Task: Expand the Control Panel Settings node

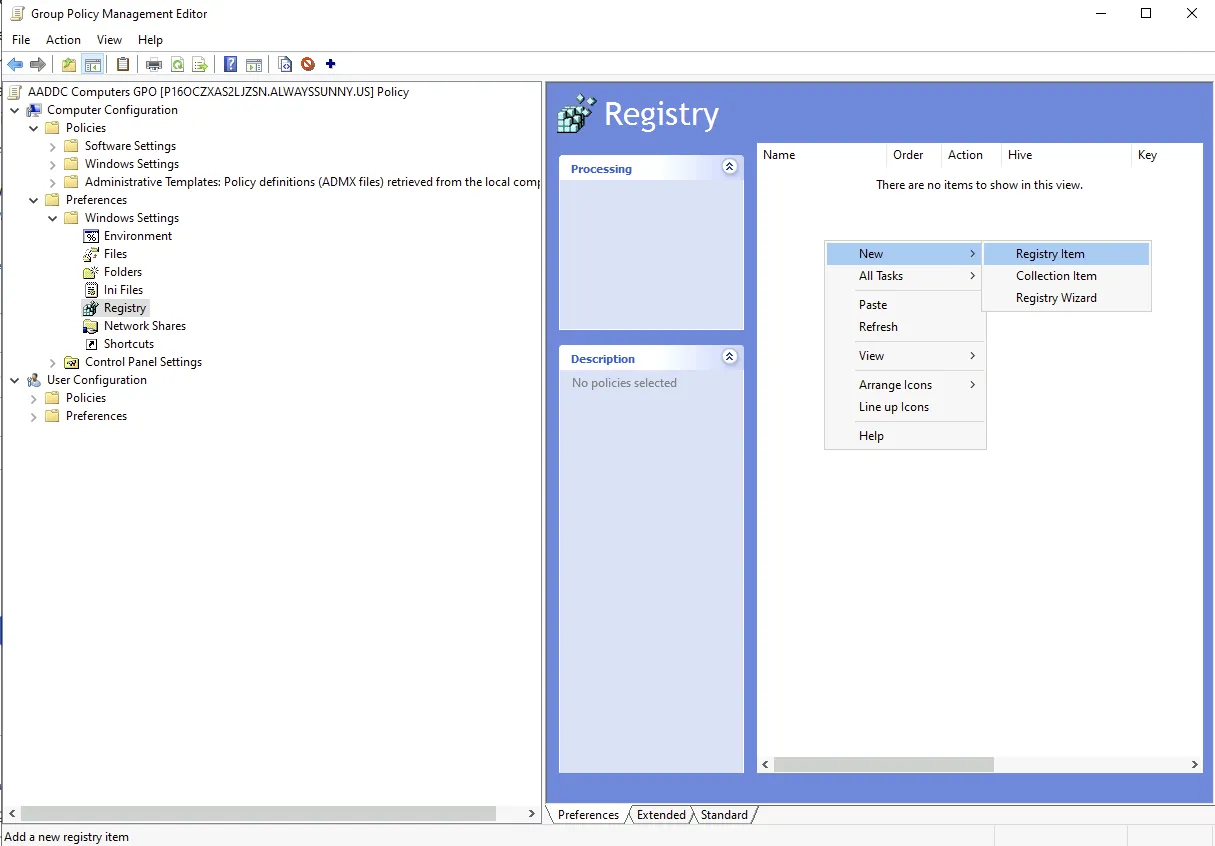Action: tap(52, 362)
